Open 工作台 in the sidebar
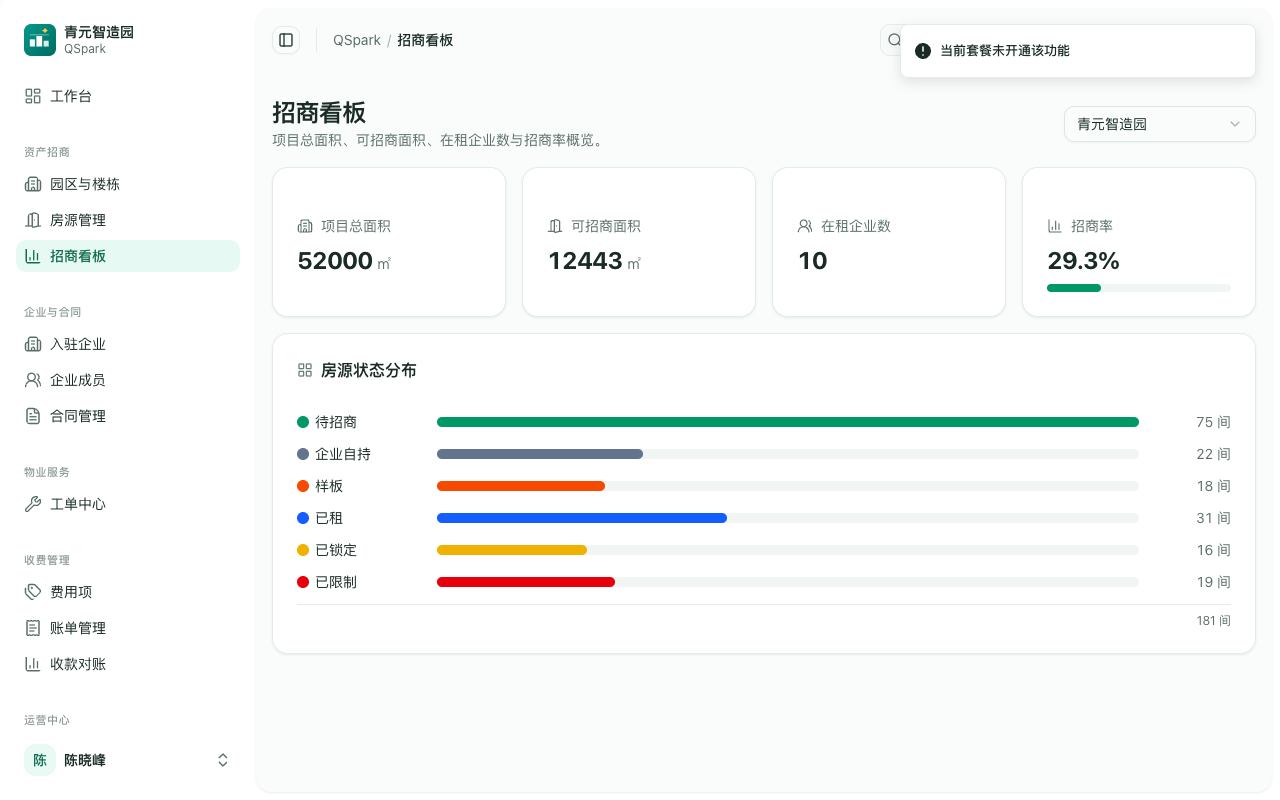This screenshot has width=1280, height=800. (x=128, y=96)
